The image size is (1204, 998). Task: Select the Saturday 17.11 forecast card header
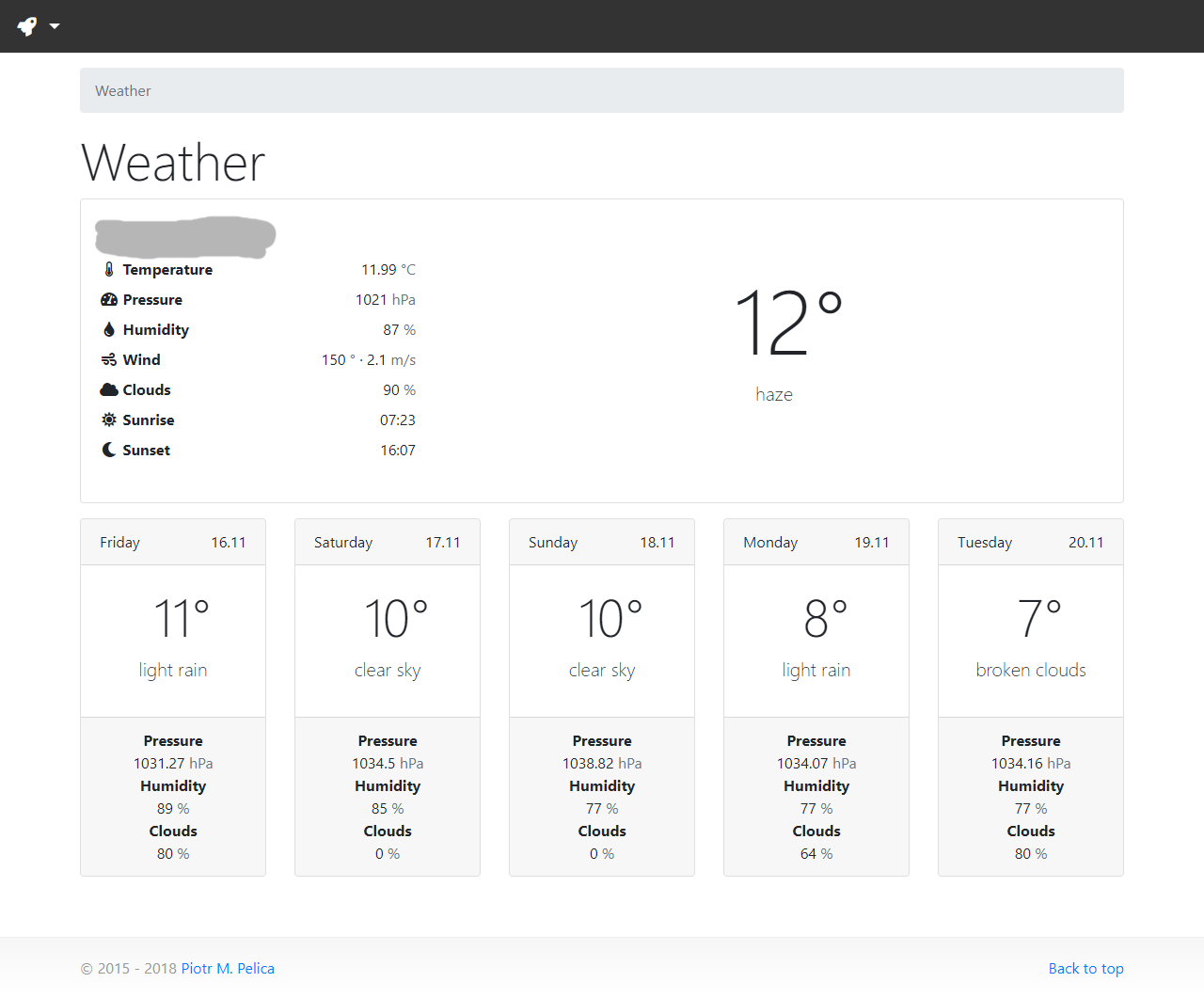(388, 543)
